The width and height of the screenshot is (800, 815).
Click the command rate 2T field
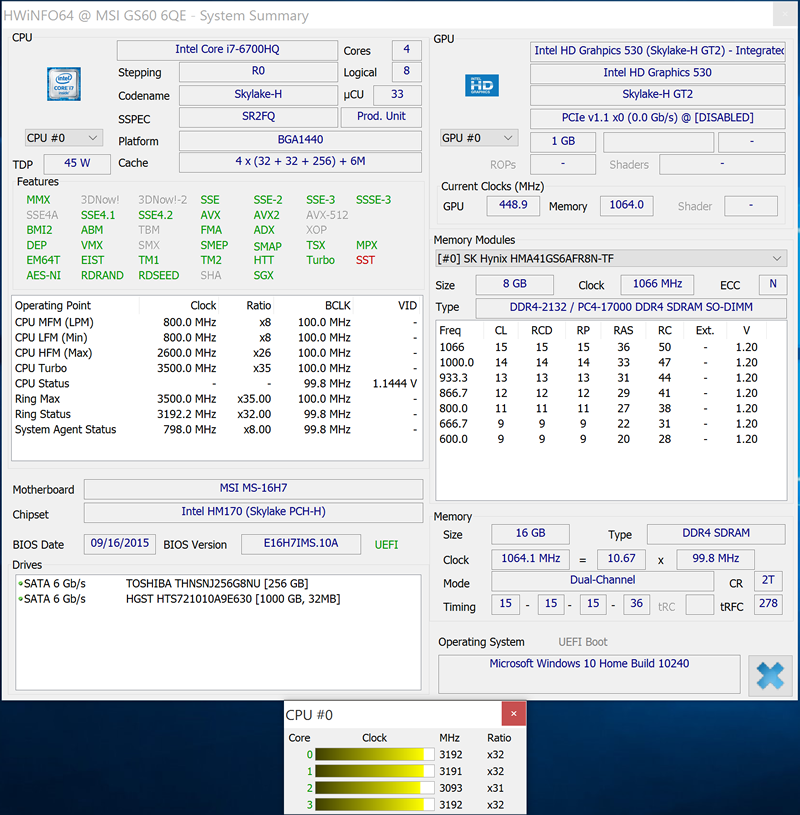click(768, 581)
